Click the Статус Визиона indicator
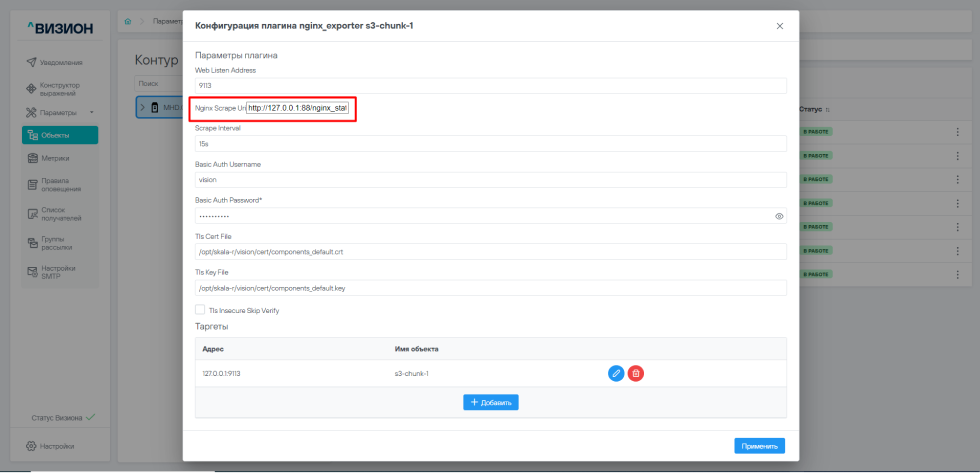 (x=63, y=417)
